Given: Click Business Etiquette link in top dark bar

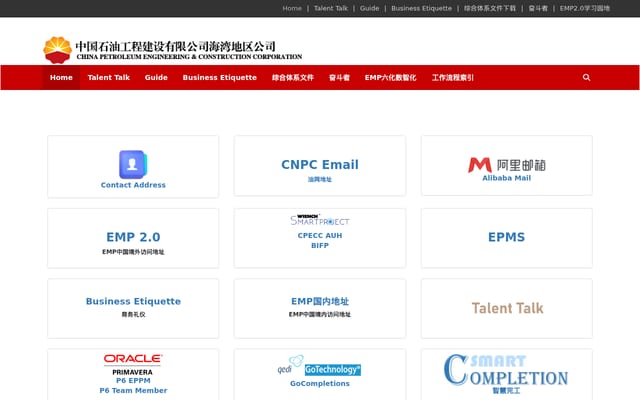Looking at the screenshot, I should 421,8.
